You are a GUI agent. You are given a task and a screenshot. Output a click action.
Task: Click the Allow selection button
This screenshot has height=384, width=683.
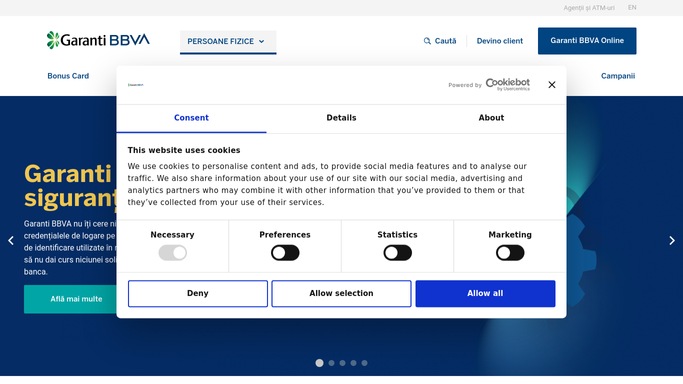coord(342,293)
